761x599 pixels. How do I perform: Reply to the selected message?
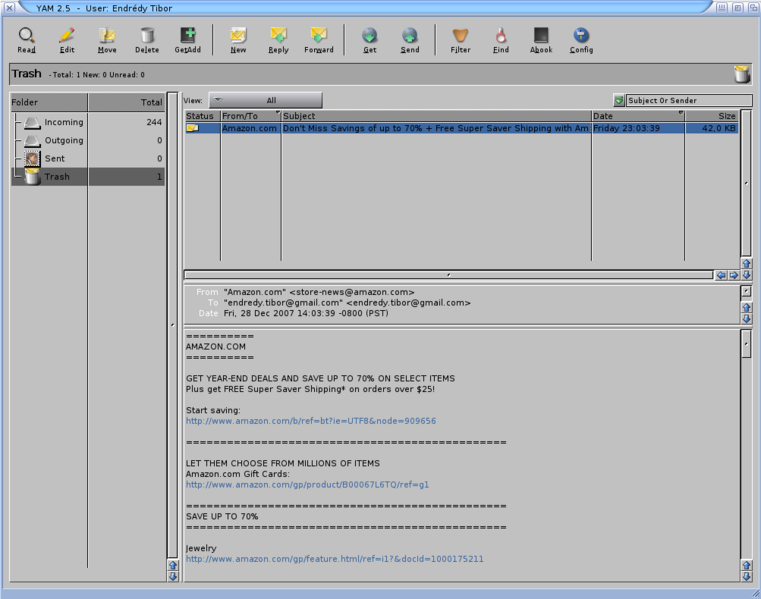(278, 40)
